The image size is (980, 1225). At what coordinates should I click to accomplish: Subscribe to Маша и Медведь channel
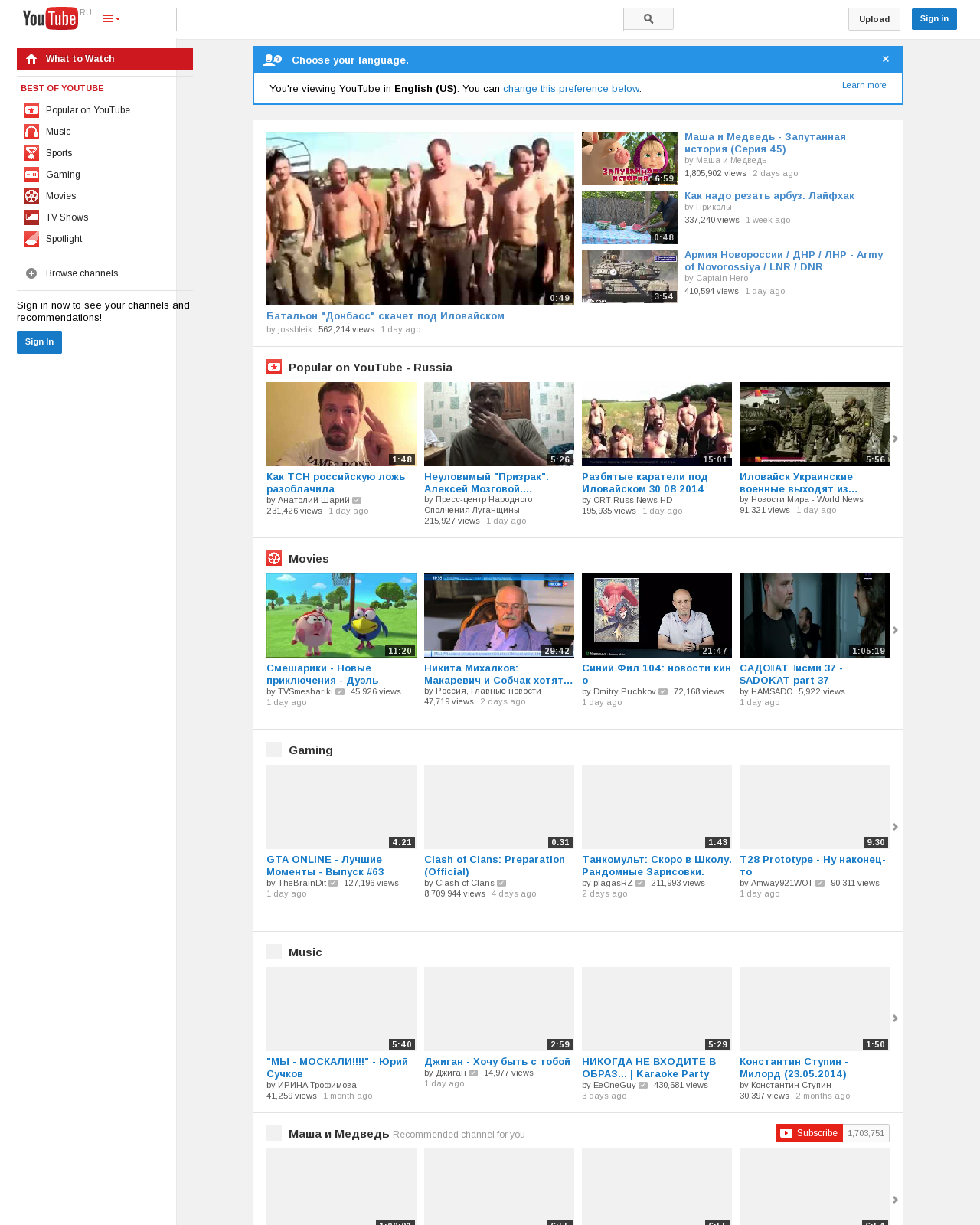point(809,1133)
